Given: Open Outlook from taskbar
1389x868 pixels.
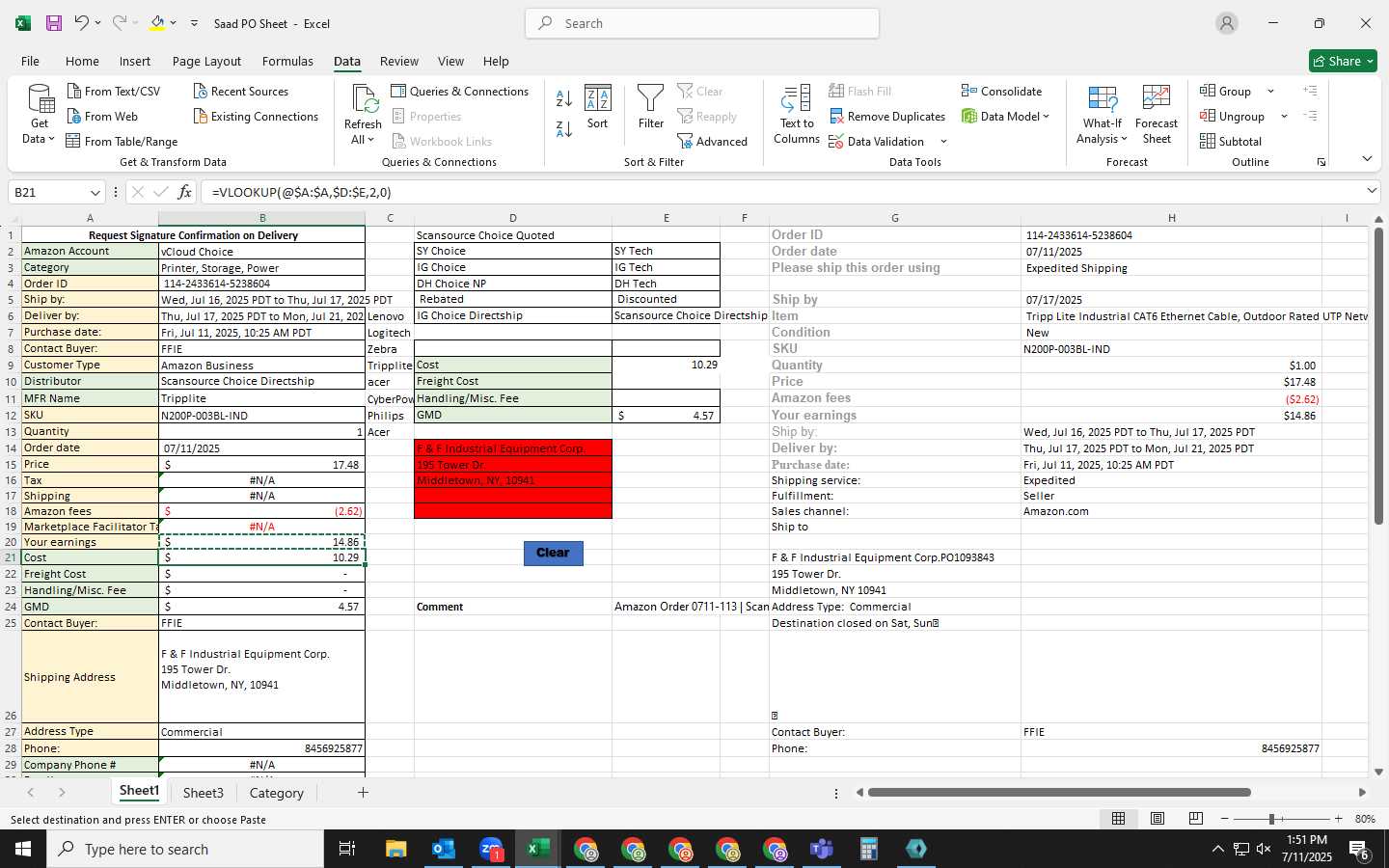Looking at the screenshot, I should [x=443, y=849].
